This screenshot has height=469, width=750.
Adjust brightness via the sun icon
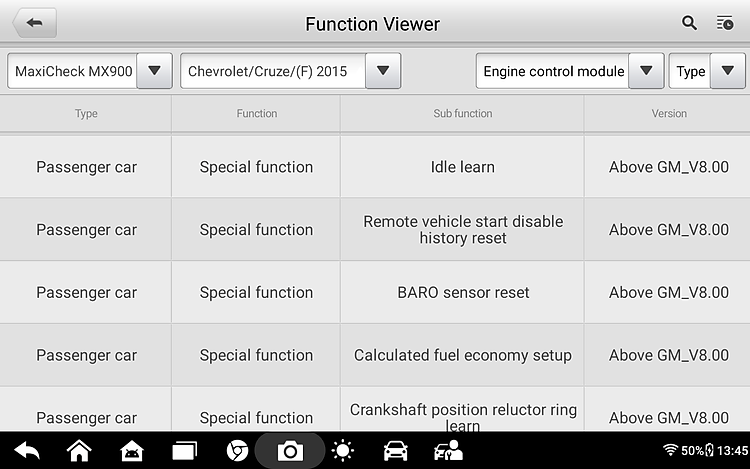point(342,451)
